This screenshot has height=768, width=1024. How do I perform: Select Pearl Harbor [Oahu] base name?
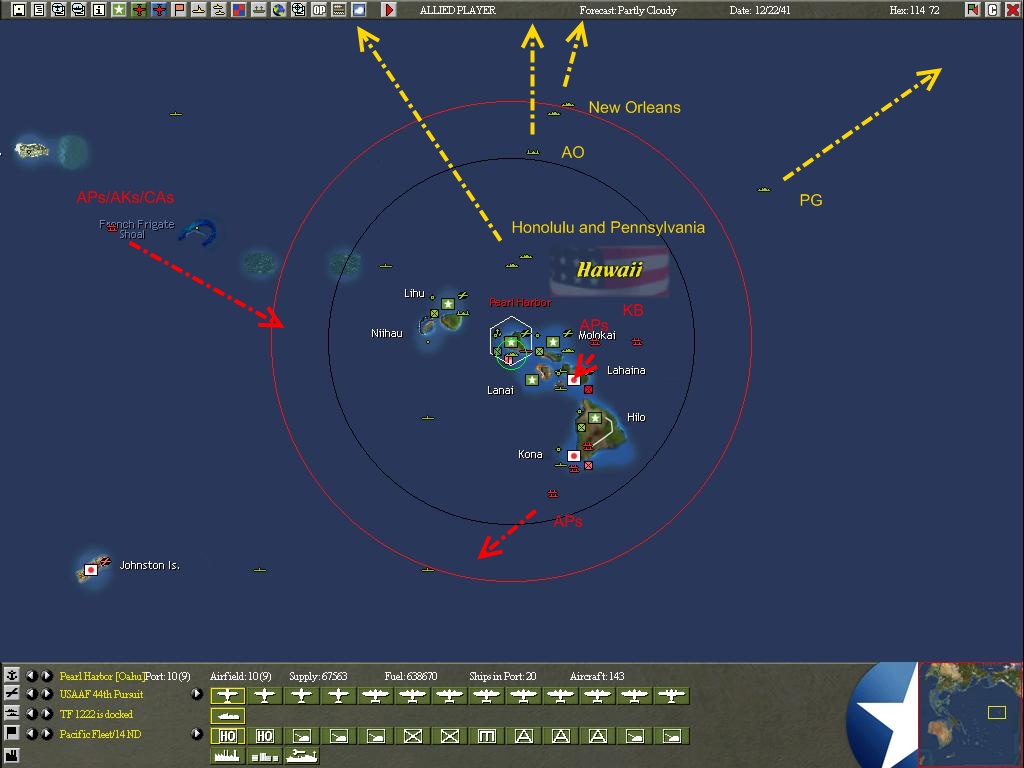pyautogui.click(x=102, y=676)
